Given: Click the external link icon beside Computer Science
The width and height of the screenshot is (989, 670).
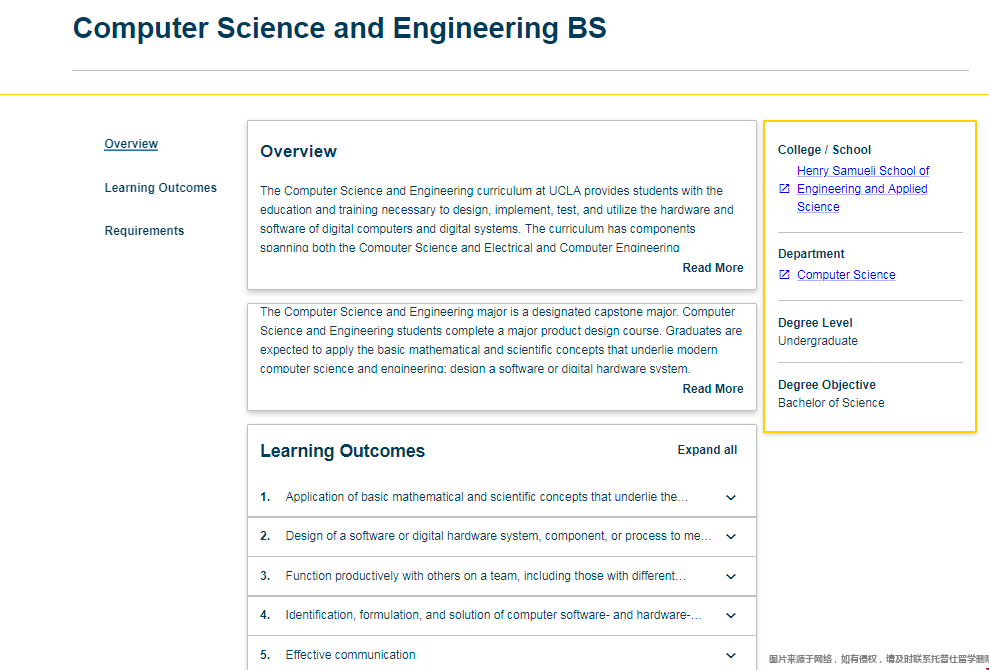Looking at the screenshot, I should [784, 274].
